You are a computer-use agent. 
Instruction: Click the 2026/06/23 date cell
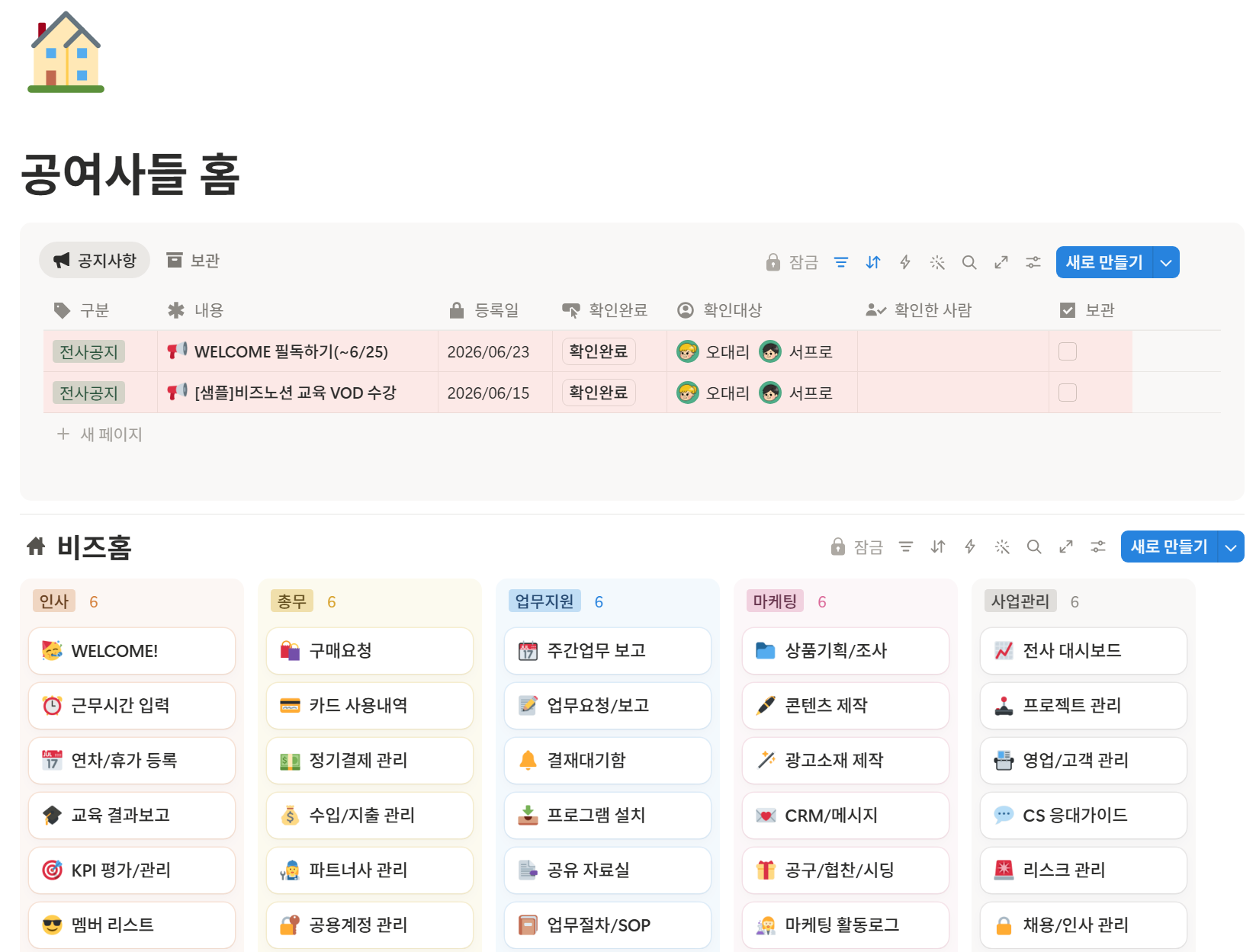tap(495, 351)
